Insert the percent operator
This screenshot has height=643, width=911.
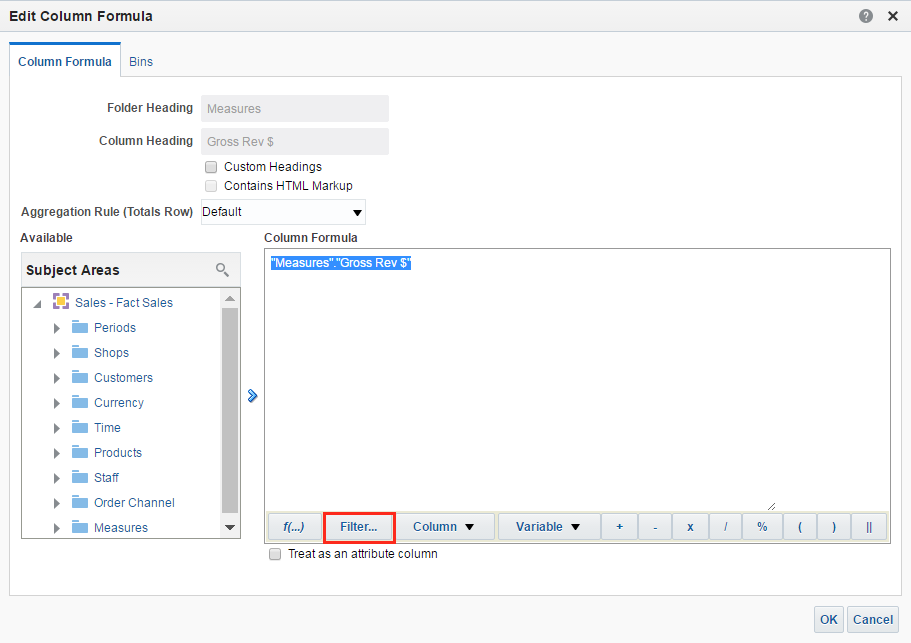point(762,527)
